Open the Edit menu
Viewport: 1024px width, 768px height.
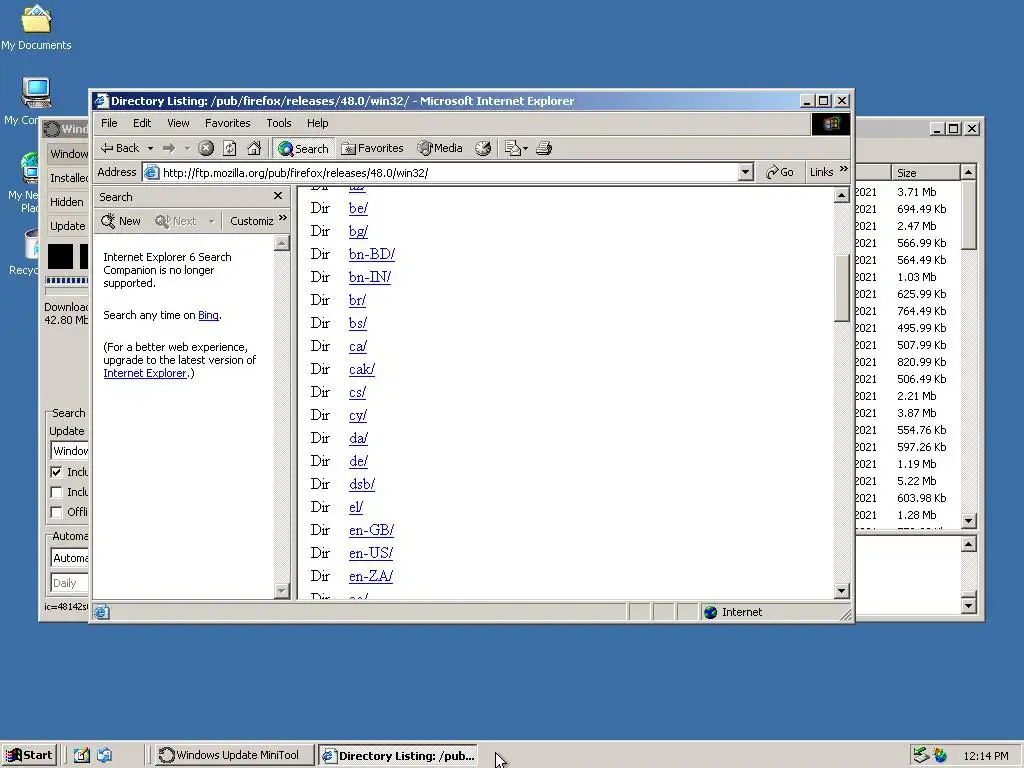(x=142, y=123)
